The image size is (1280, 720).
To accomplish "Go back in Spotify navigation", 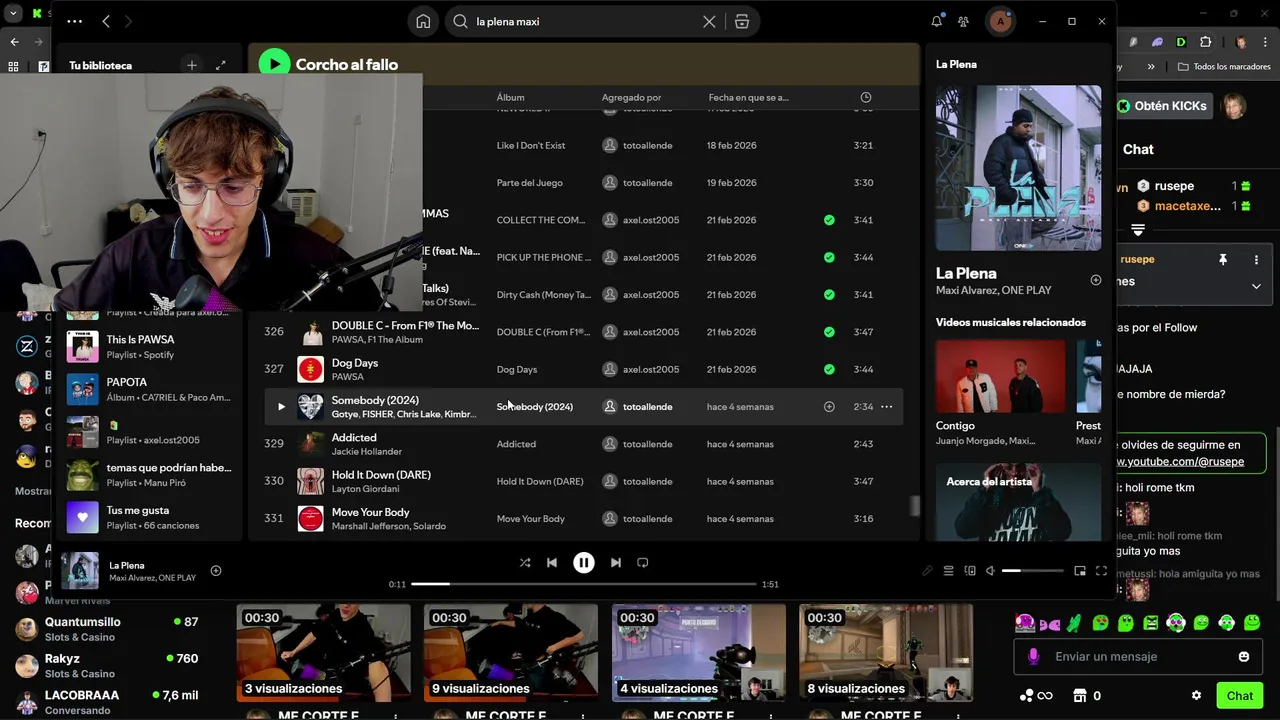I will [106, 21].
